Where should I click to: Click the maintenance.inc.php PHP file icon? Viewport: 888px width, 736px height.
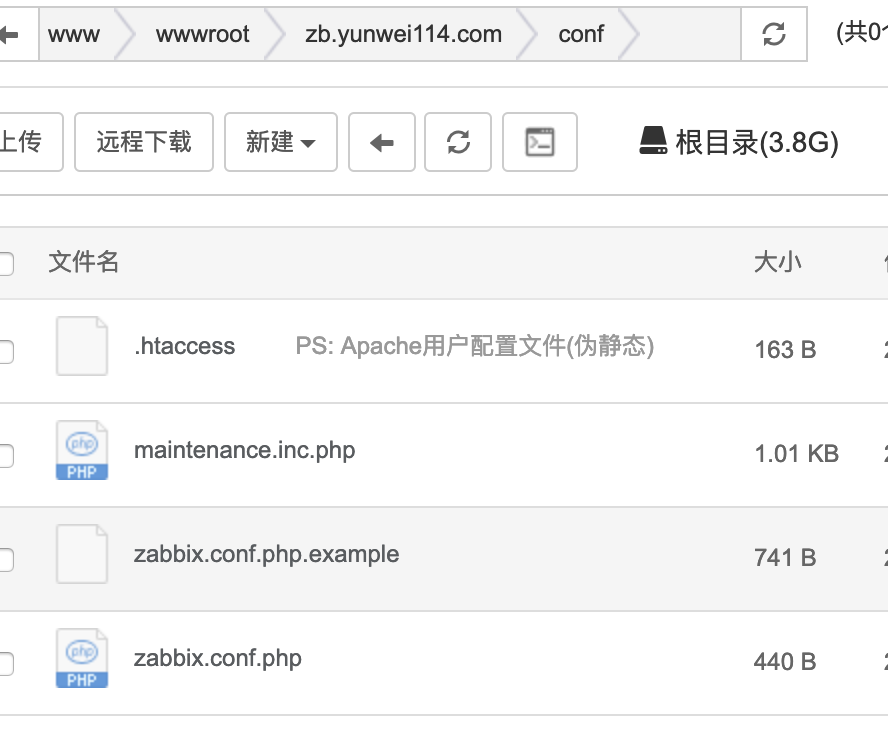(82, 451)
